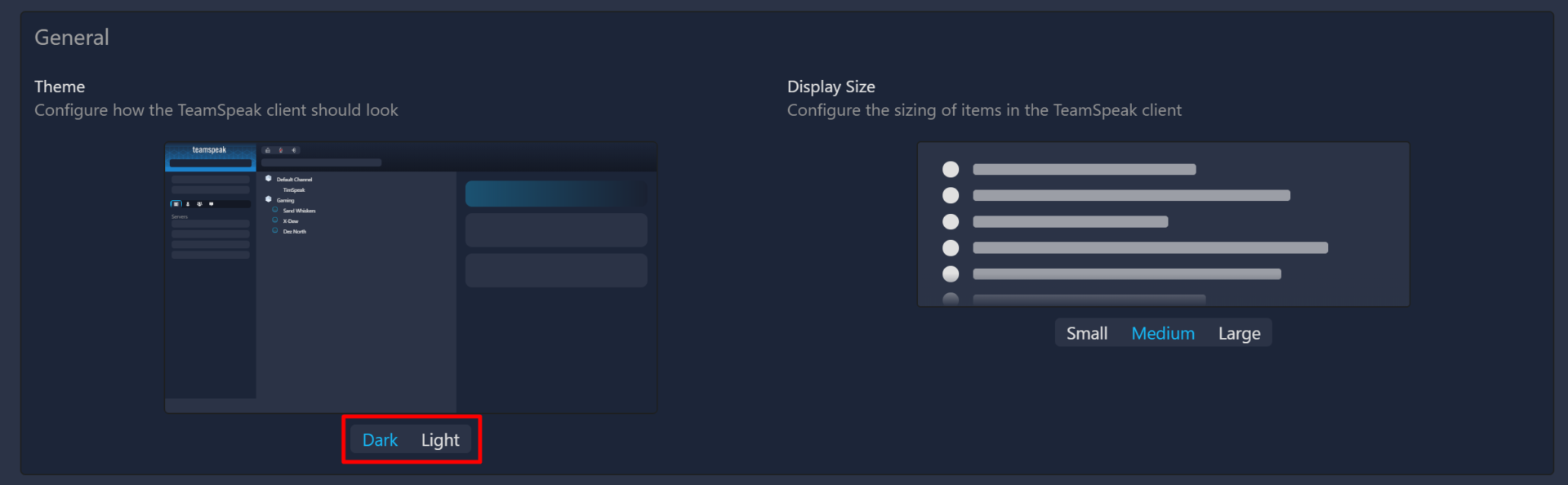
Task: Select Medium display size
Action: pyautogui.click(x=1163, y=332)
